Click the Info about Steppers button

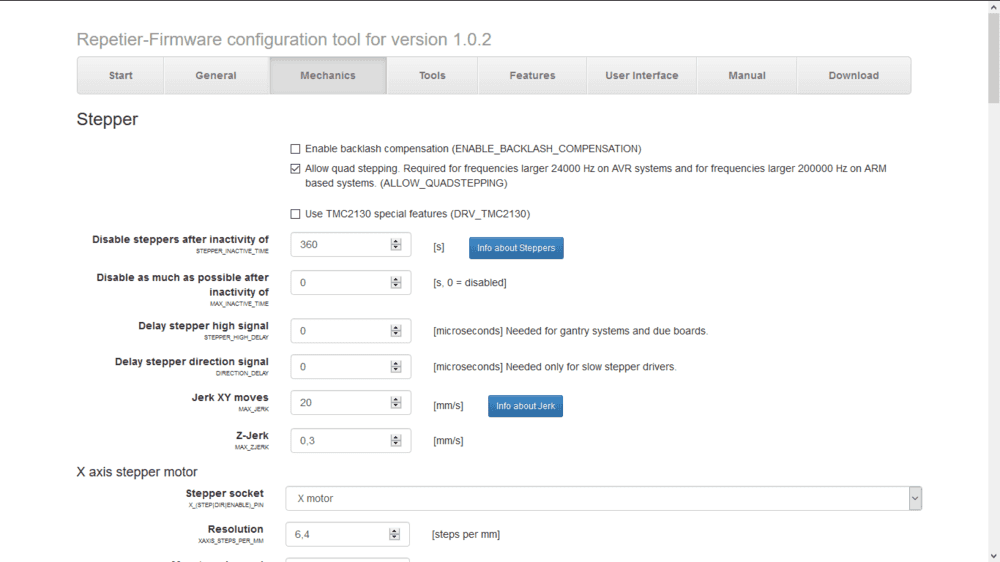[x=516, y=248]
